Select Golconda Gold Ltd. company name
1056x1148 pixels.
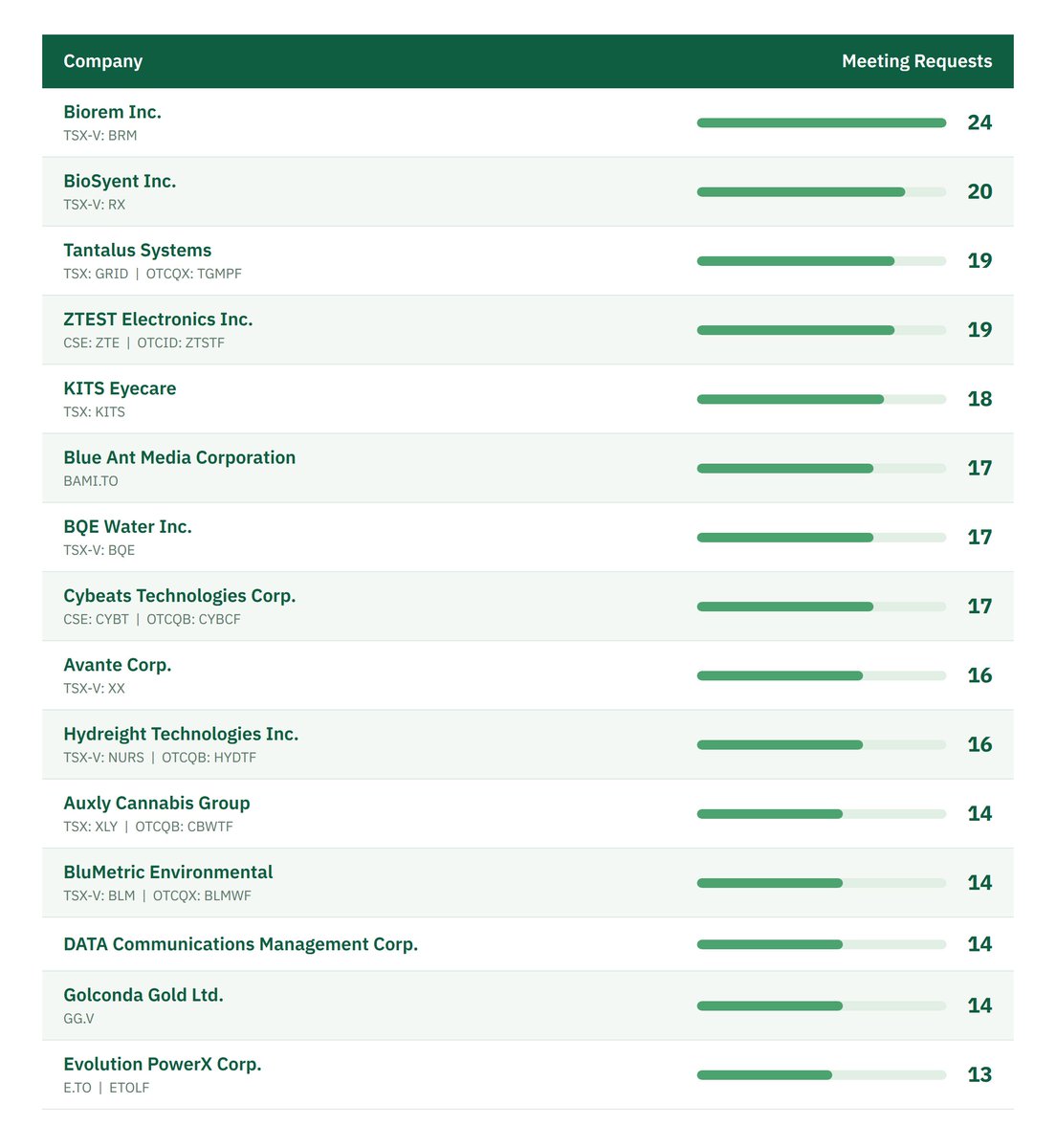pyautogui.click(x=143, y=995)
